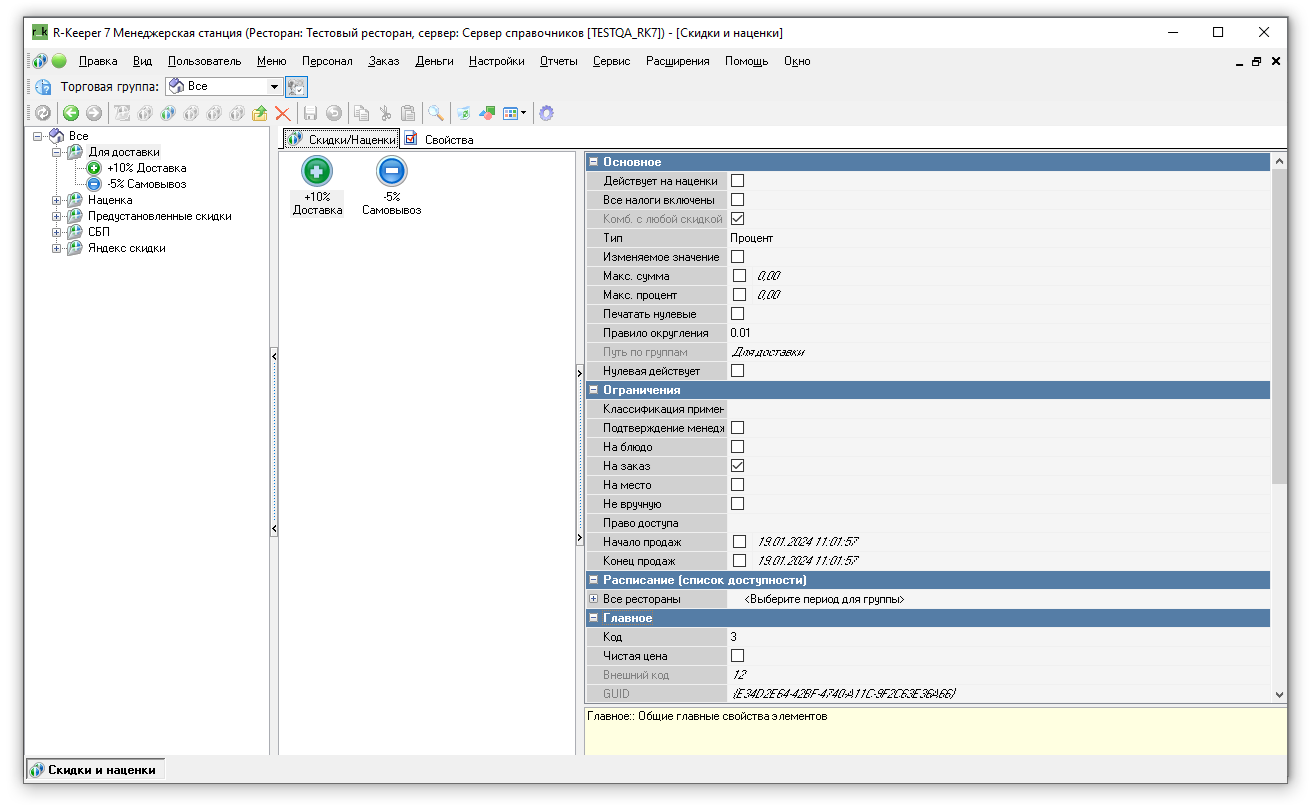Image resolution: width=1310 pixels, height=805 pixels.
Task: Select the -5% Самовывоз icon in list
Action: coord(391,173)
